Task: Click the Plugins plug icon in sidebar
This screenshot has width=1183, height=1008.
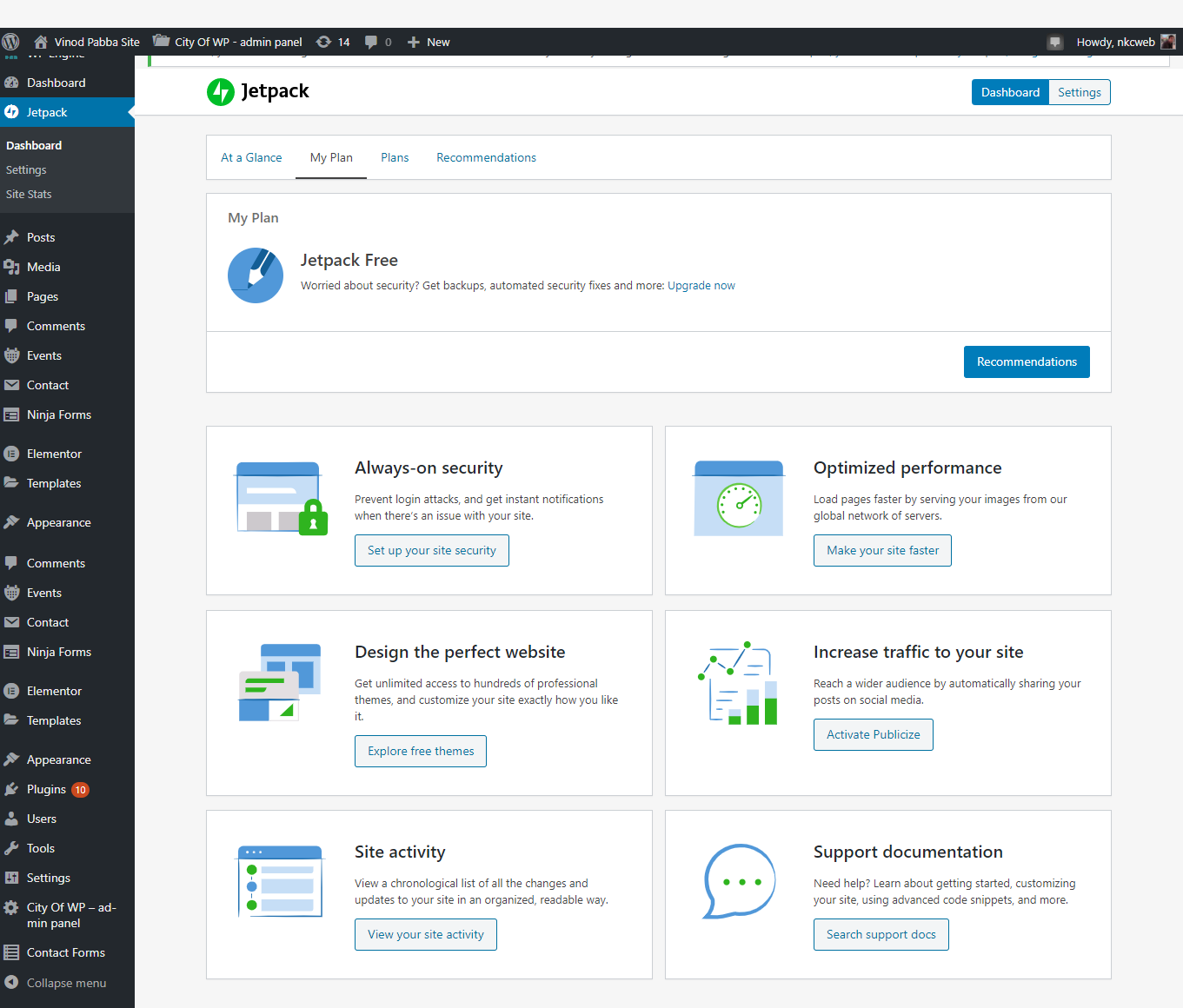Action: tap(11, 789)
